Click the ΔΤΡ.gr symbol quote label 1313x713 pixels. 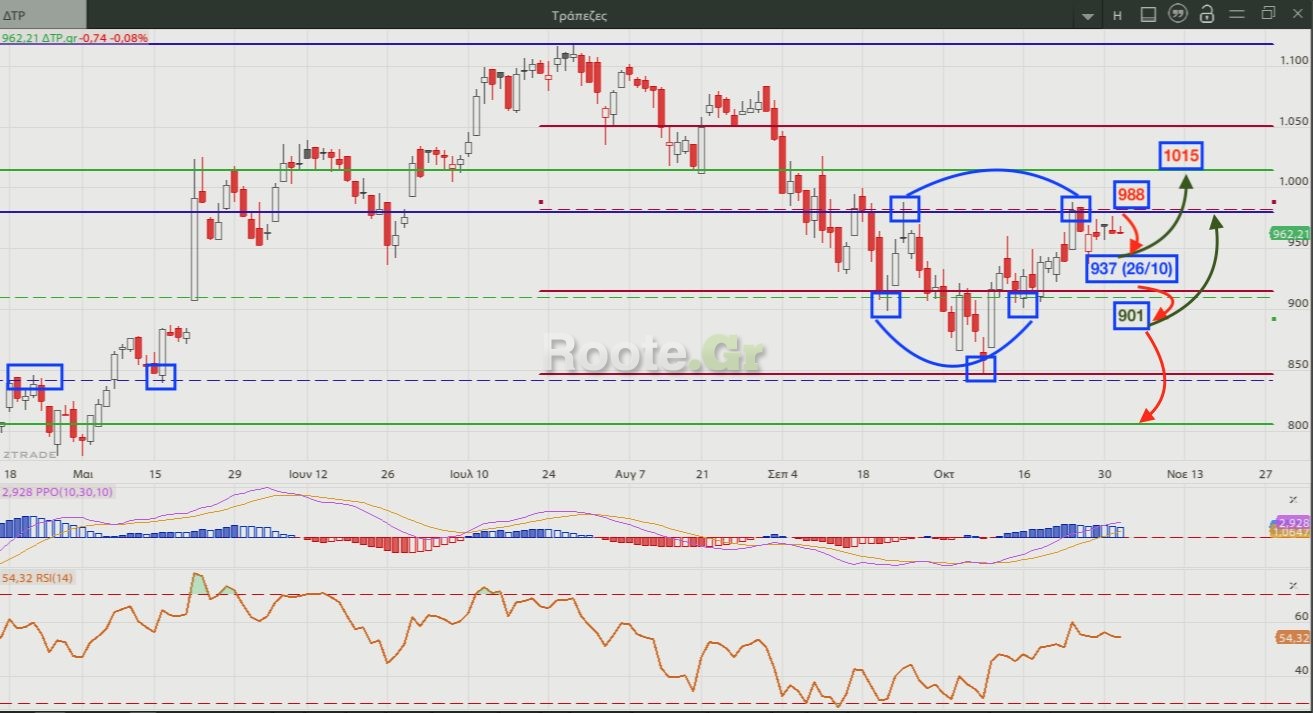tap(75, 38)
